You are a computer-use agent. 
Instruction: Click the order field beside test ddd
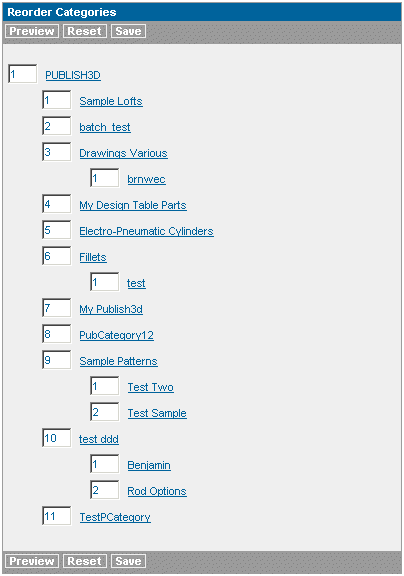coord(57,438)
